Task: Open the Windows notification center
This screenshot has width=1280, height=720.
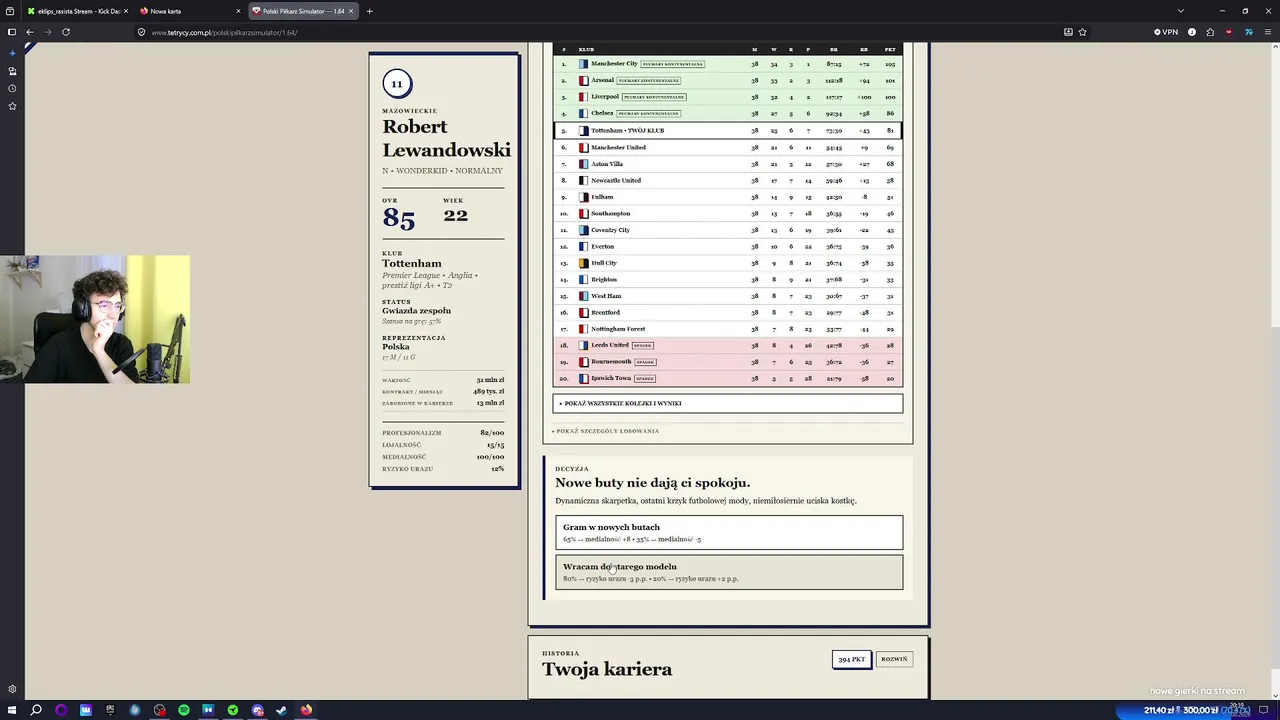Action: pyautogui.click(x=1264, y=710)
